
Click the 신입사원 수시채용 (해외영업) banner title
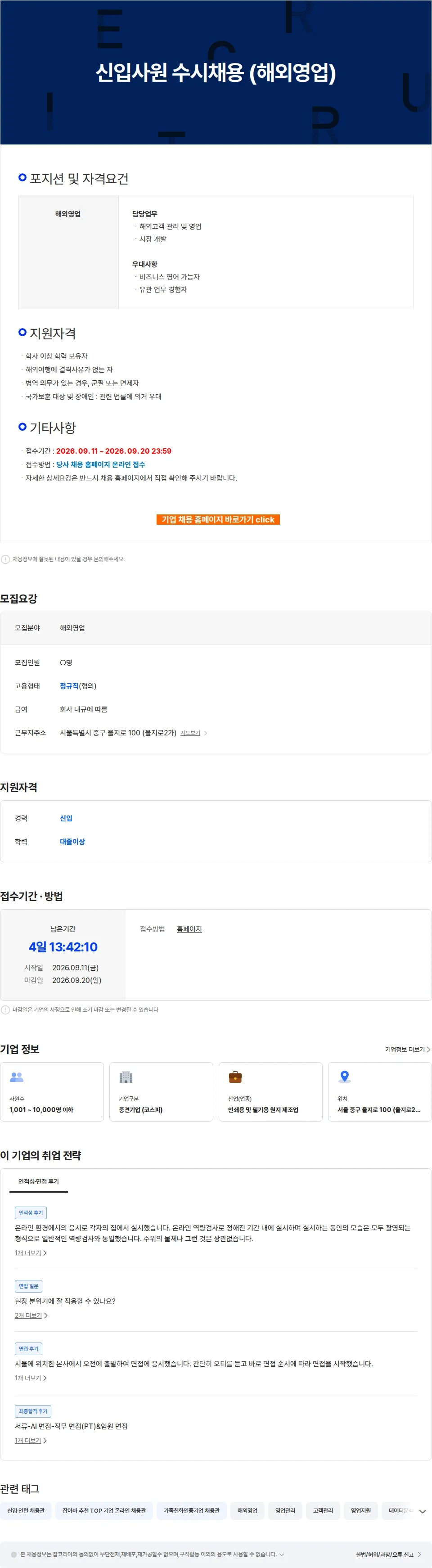pos(216,72)
